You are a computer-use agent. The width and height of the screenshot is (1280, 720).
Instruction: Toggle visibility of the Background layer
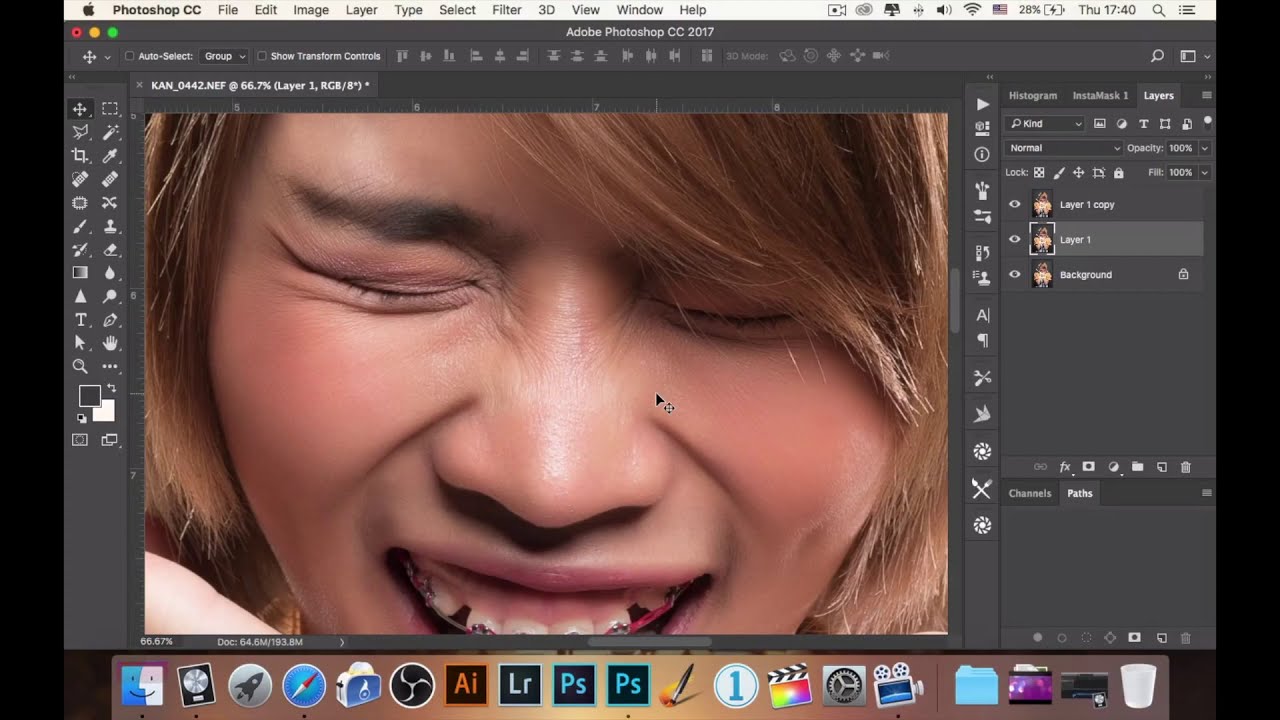(1015, 275)
